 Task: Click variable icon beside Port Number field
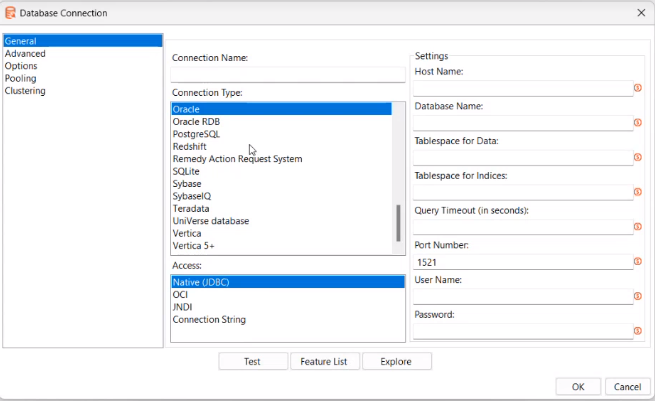click(638, 262)
